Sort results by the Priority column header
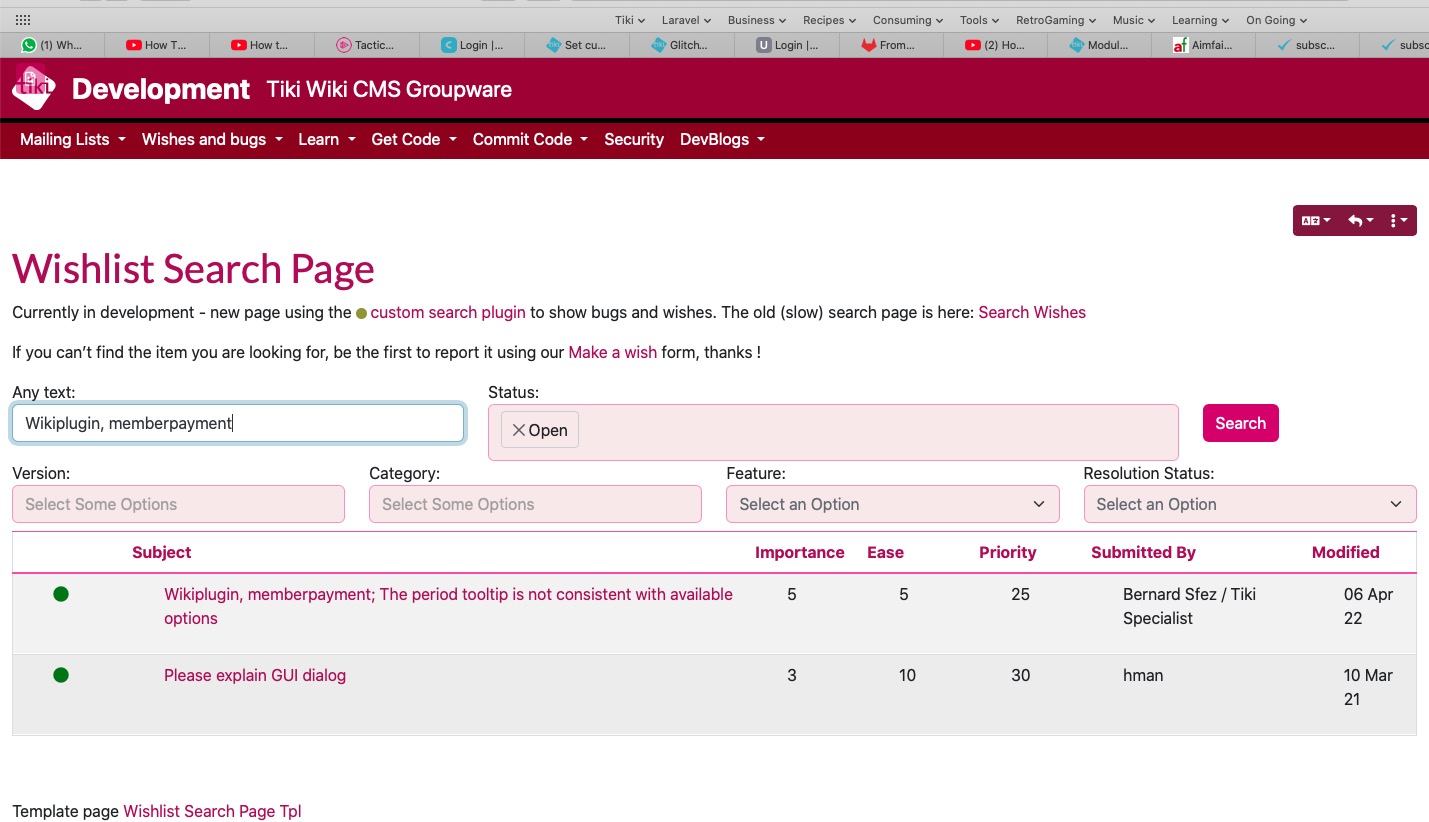This screenshot has width=1429, height=822. tap(1007, 552)
